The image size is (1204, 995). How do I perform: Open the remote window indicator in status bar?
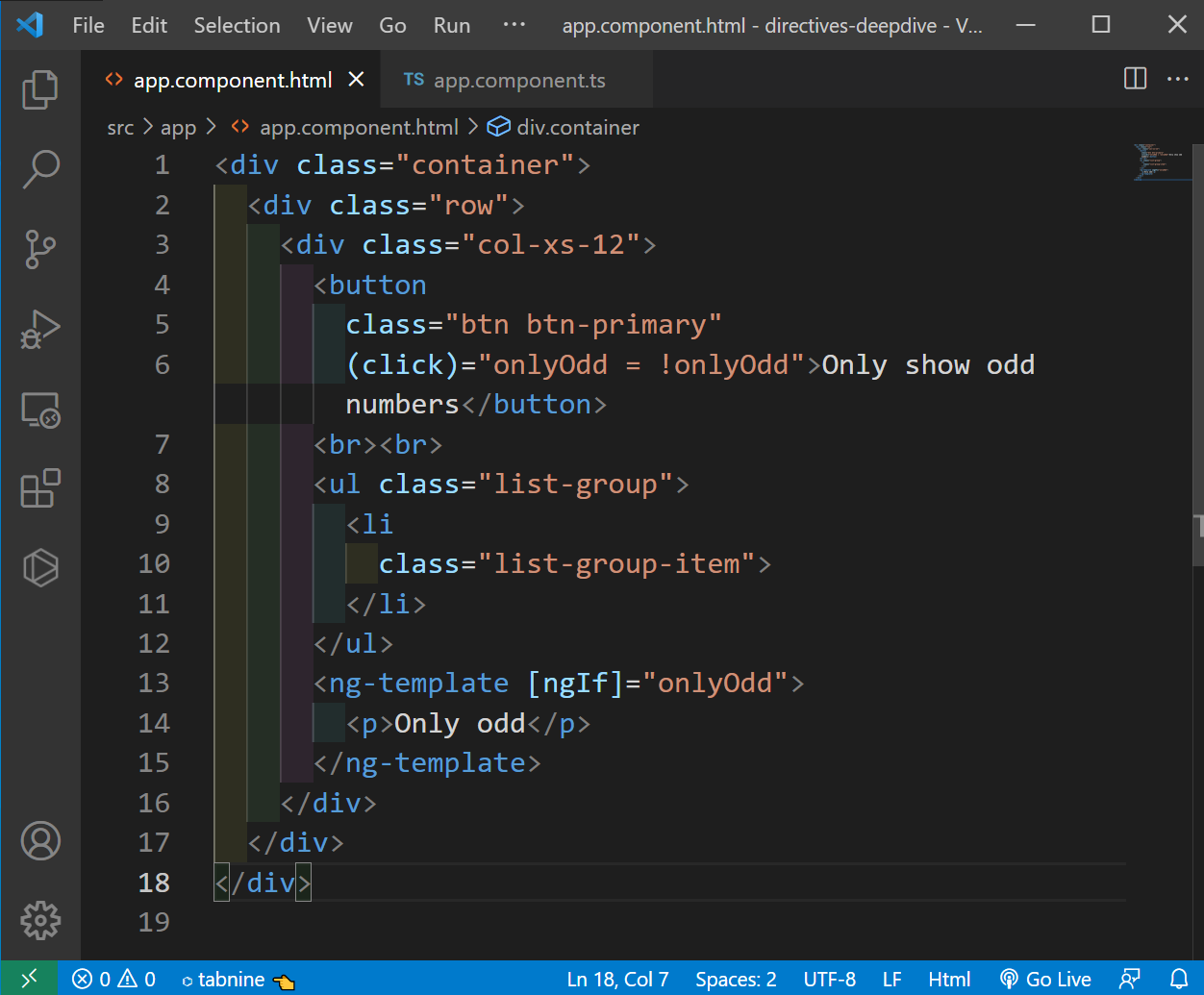point(29,979)
